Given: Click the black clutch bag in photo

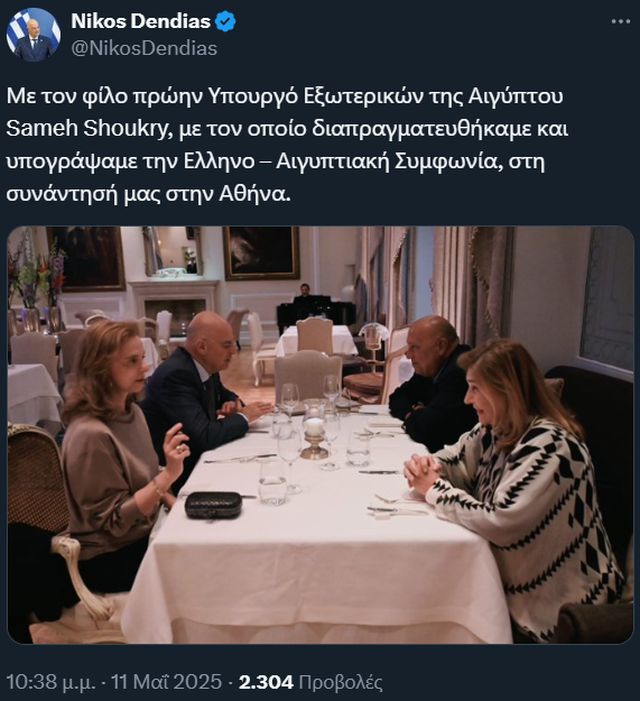Looking at the screenshot, I should (x=213, y=505).
